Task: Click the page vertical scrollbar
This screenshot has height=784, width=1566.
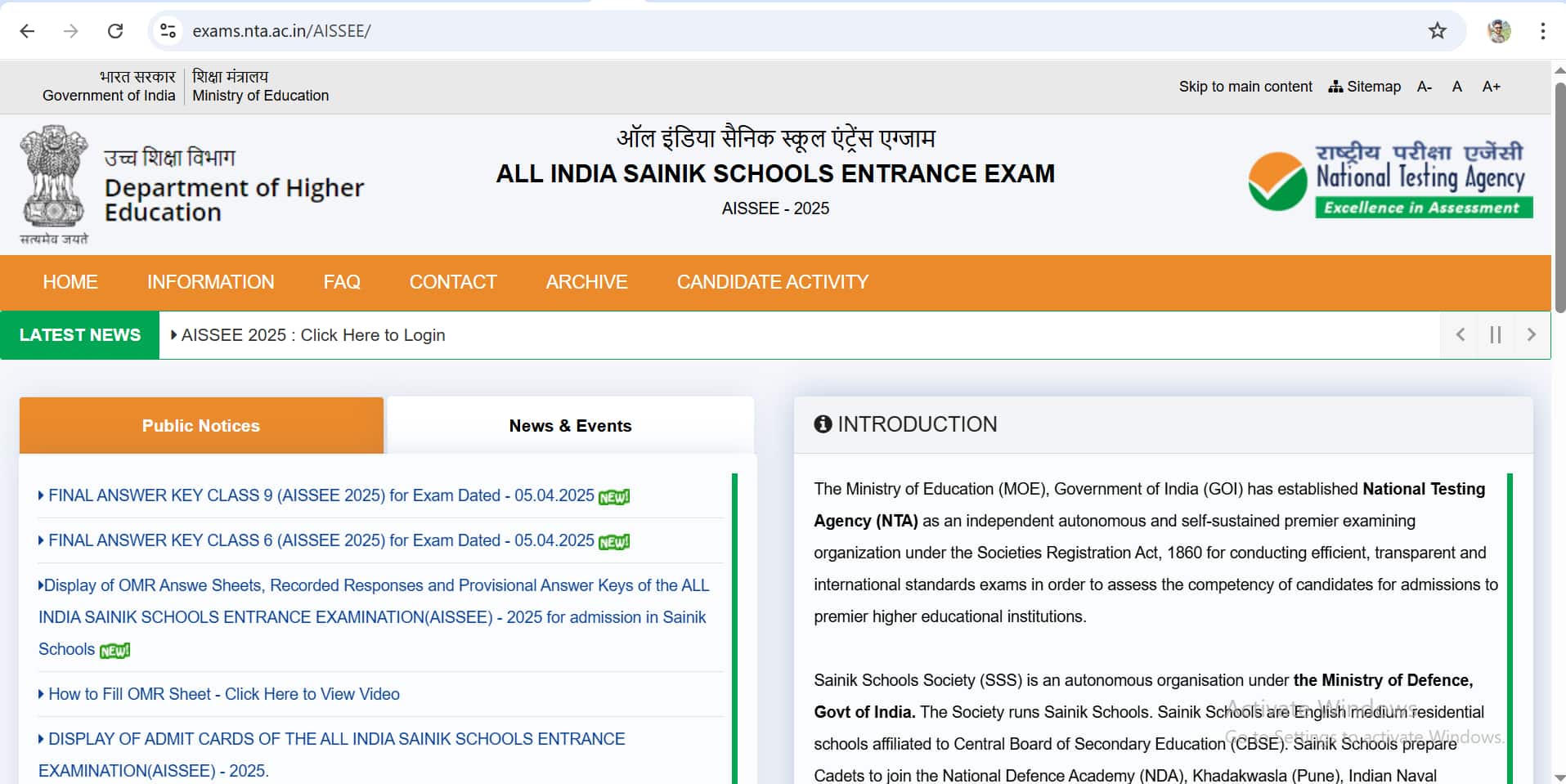Action: 1559,196
